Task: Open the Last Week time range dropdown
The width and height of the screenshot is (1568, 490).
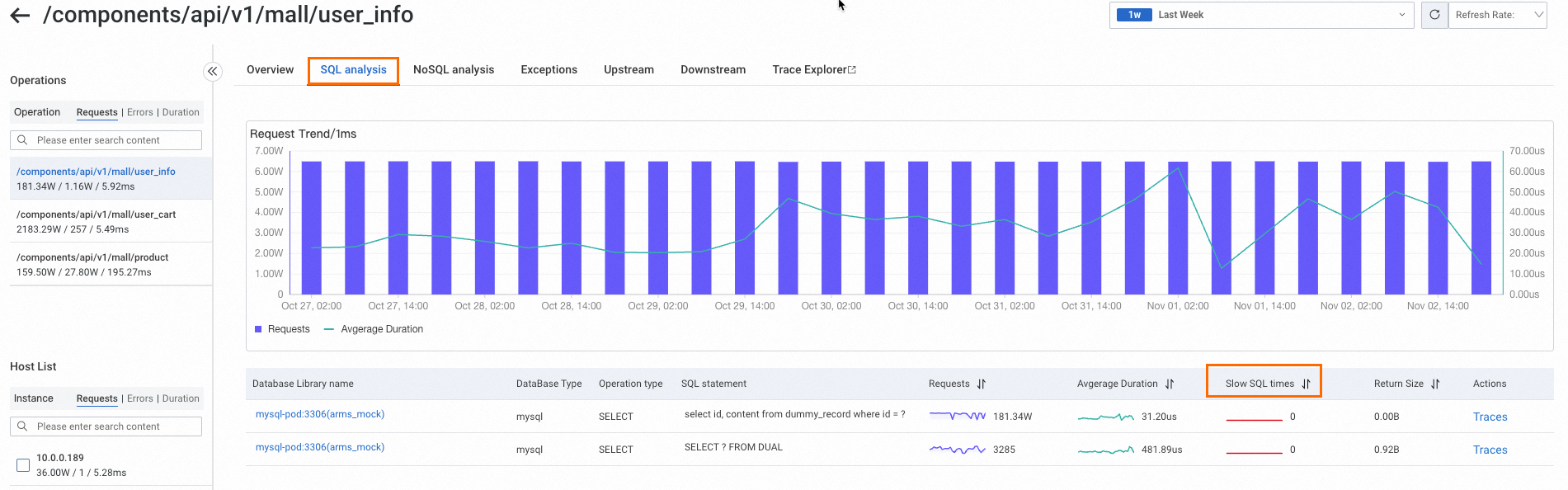Action: [x=1261, y=15]
